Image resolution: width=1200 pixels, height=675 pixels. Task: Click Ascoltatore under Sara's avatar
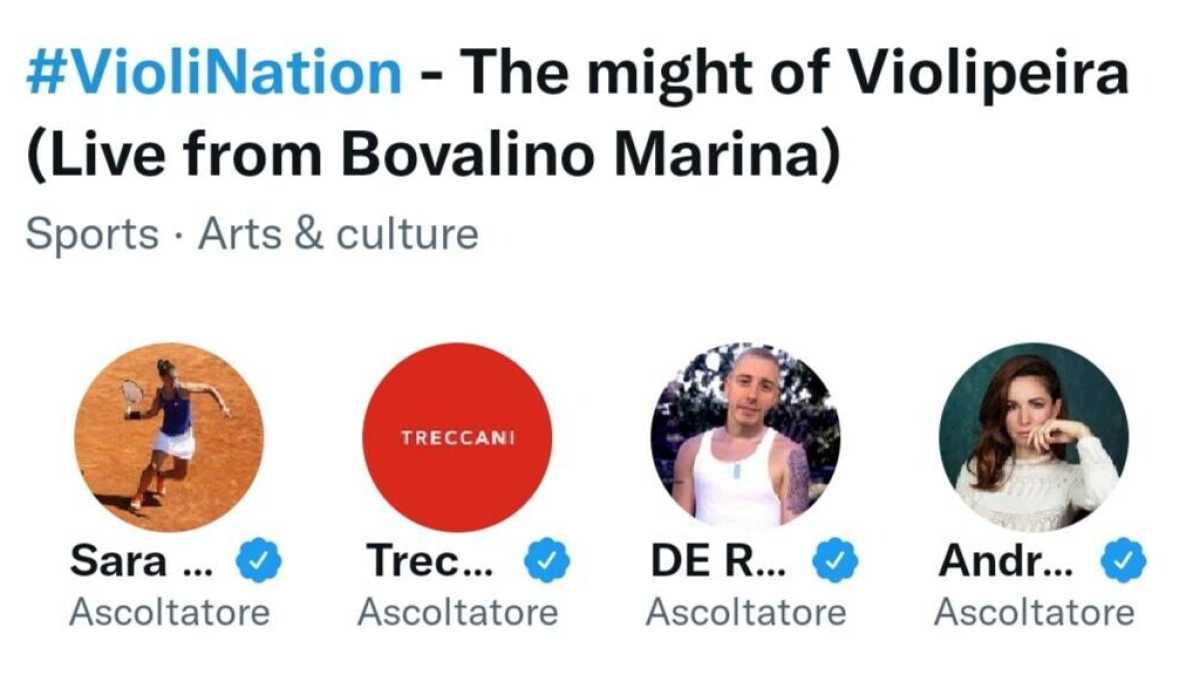pyautogui.click(x=170, y=610)
